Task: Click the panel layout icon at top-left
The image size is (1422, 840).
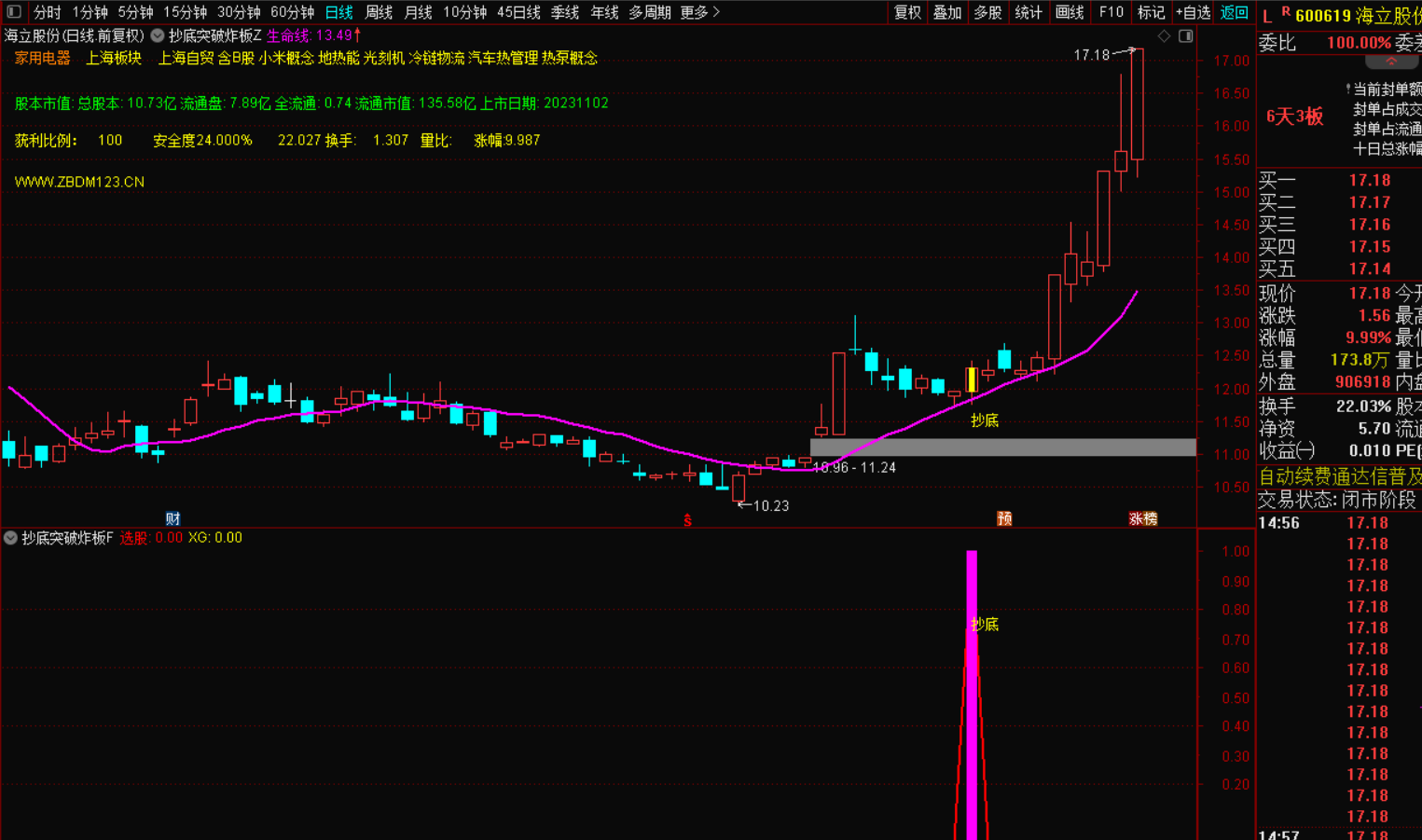Action: point(14,12)
